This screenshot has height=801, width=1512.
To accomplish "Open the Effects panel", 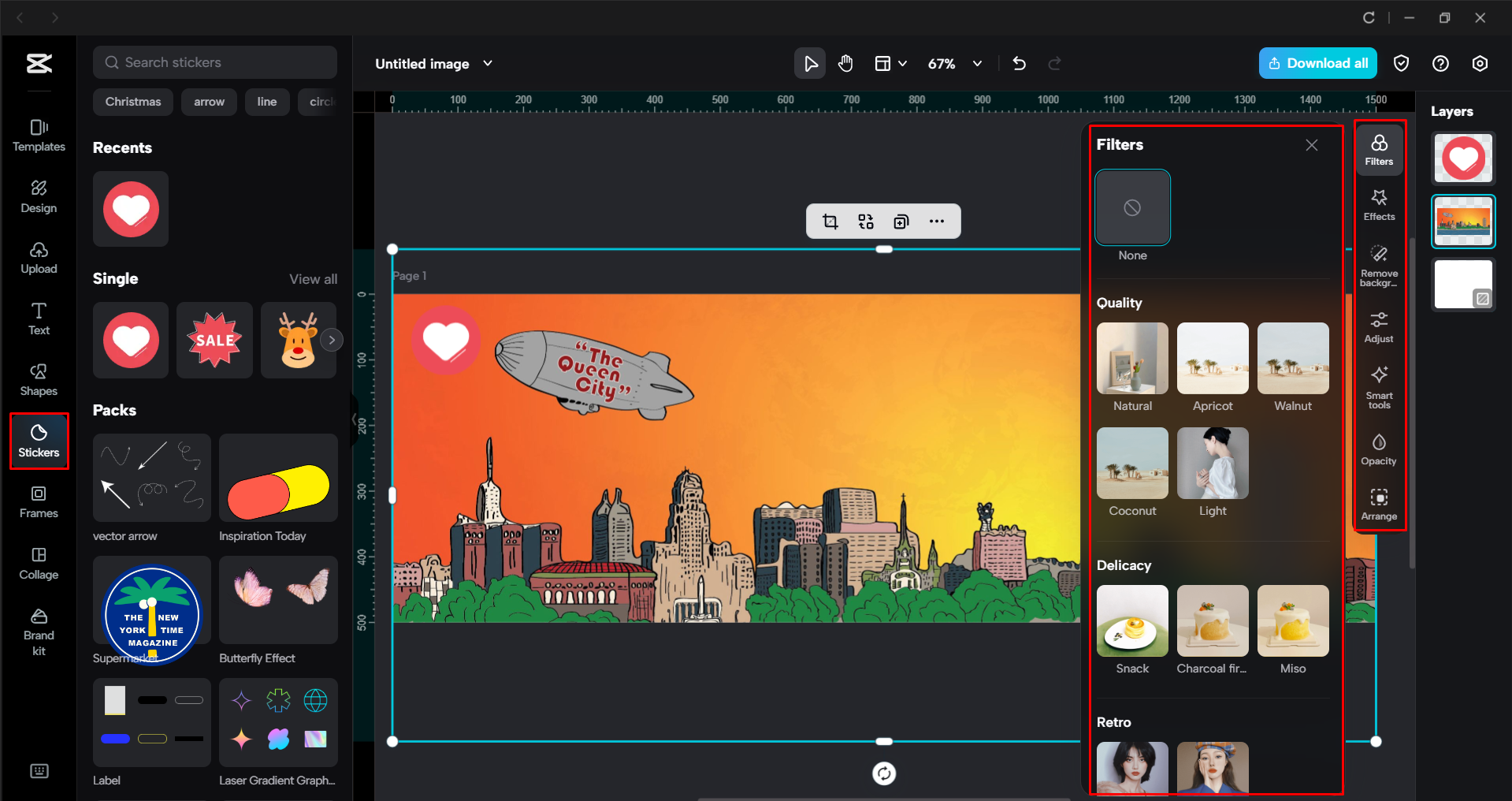I will 1379,204.
